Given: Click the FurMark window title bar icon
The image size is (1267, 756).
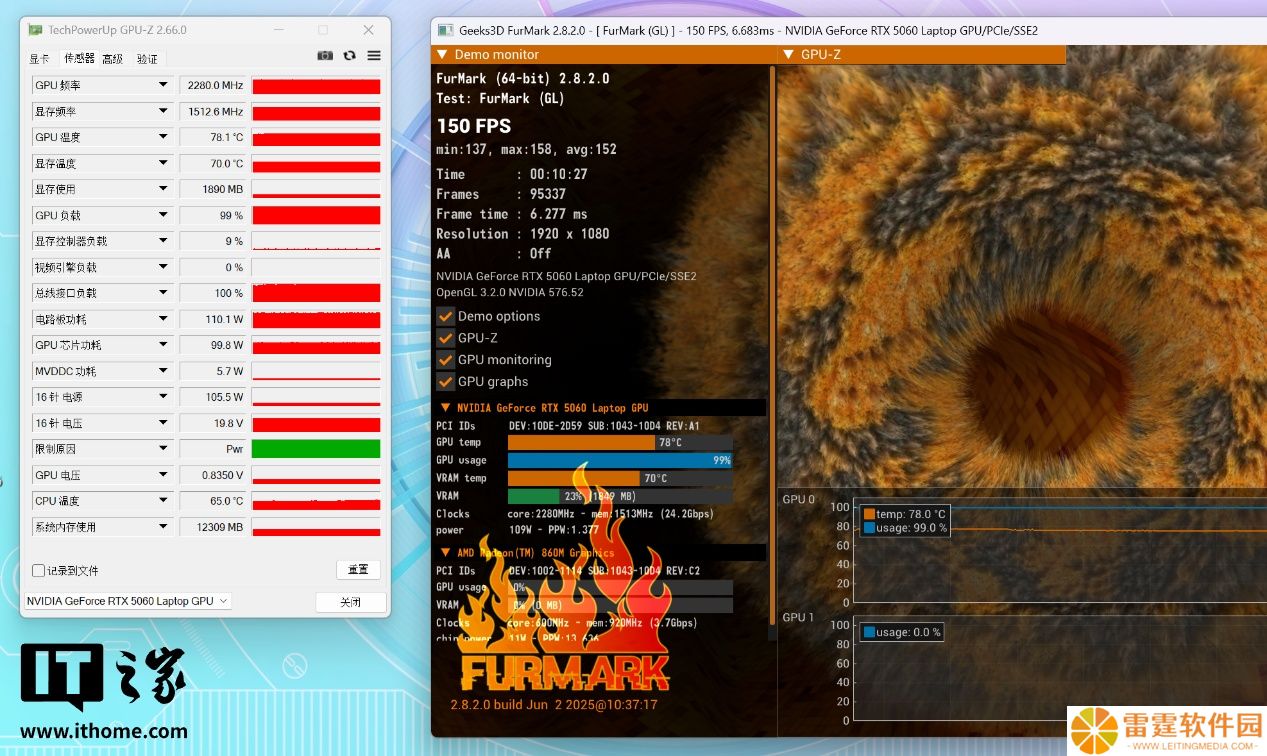Looking at the screenshot, I should (x=446, y=30).
